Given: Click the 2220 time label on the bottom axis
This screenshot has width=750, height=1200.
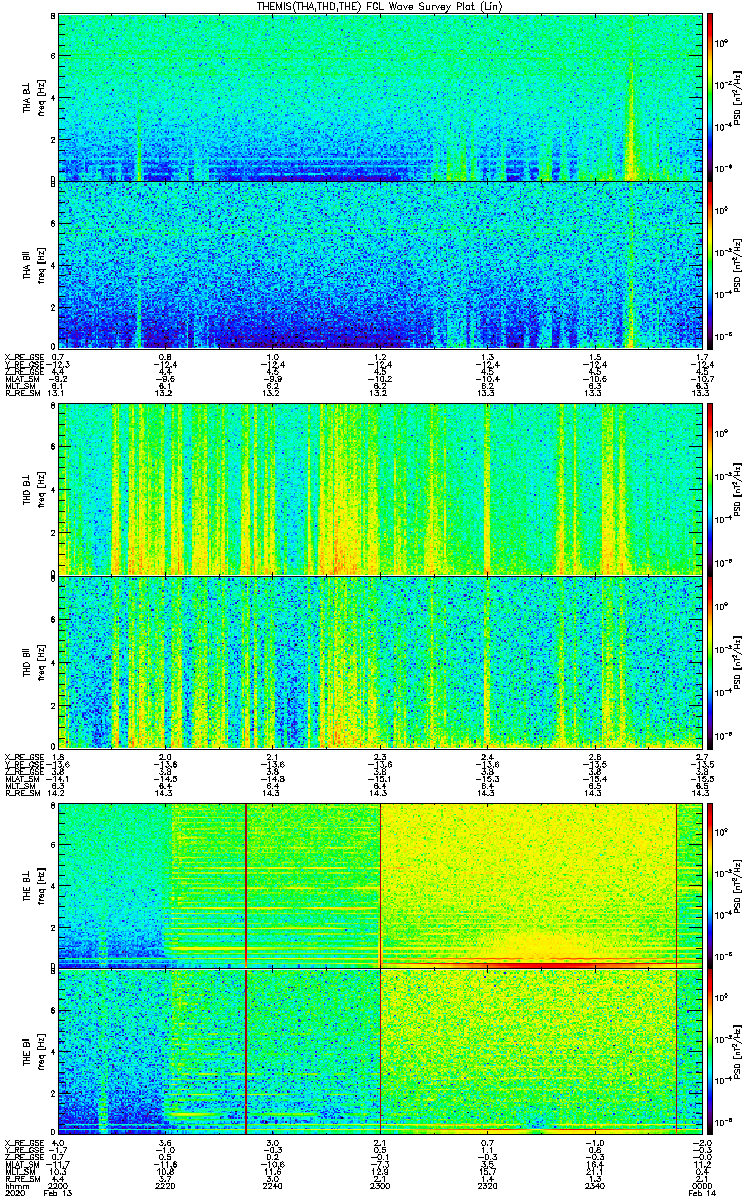Looking at the screenshot, I should pos(166,1185).
